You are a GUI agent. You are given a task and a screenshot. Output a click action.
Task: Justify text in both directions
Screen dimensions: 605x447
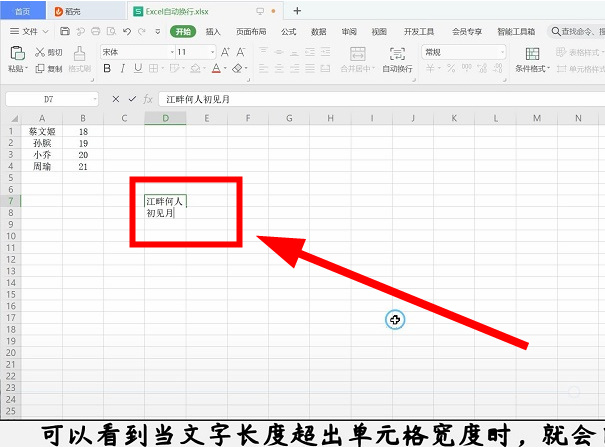310,68
